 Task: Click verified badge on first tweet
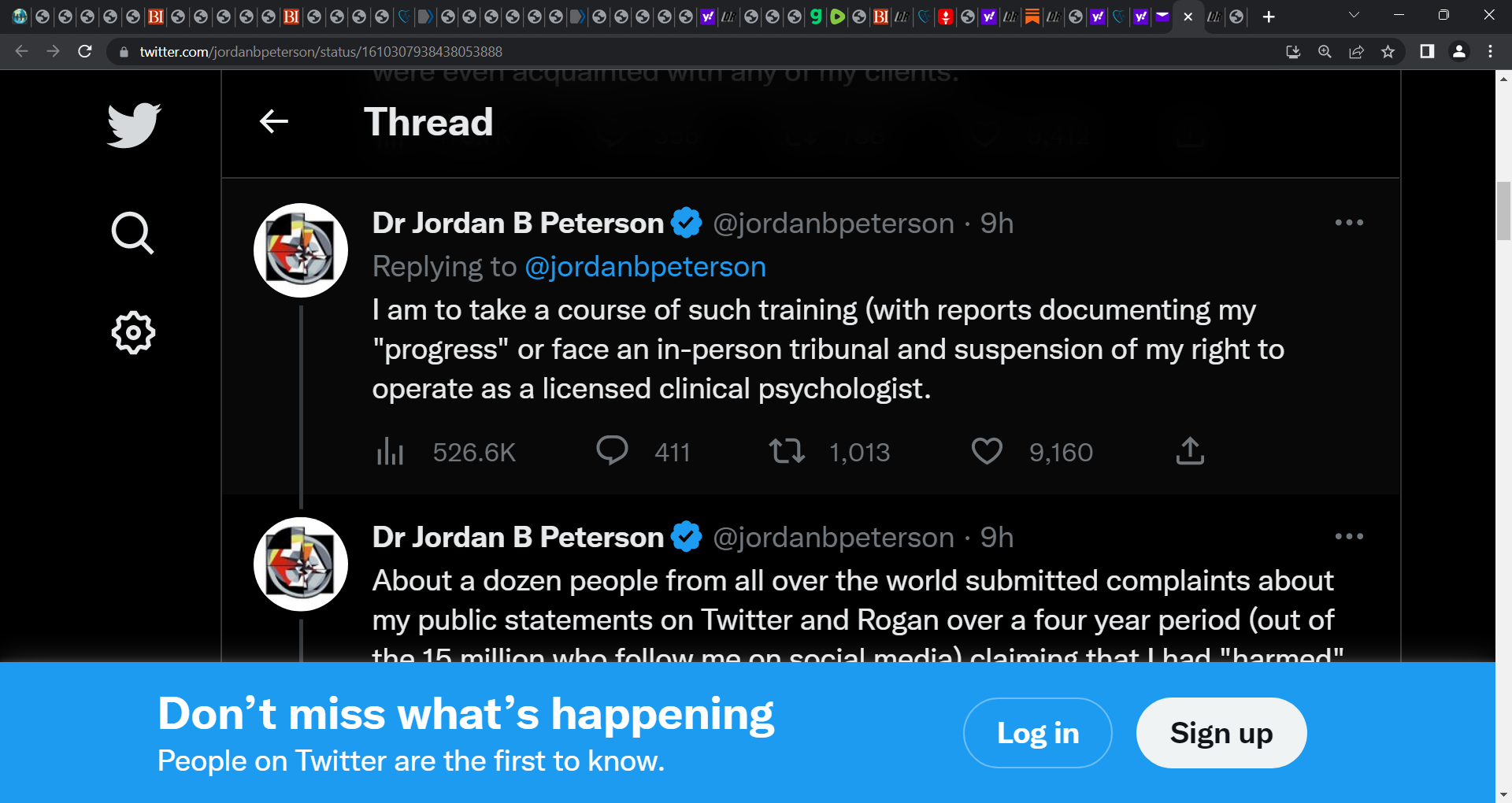[x=686, y=223]
